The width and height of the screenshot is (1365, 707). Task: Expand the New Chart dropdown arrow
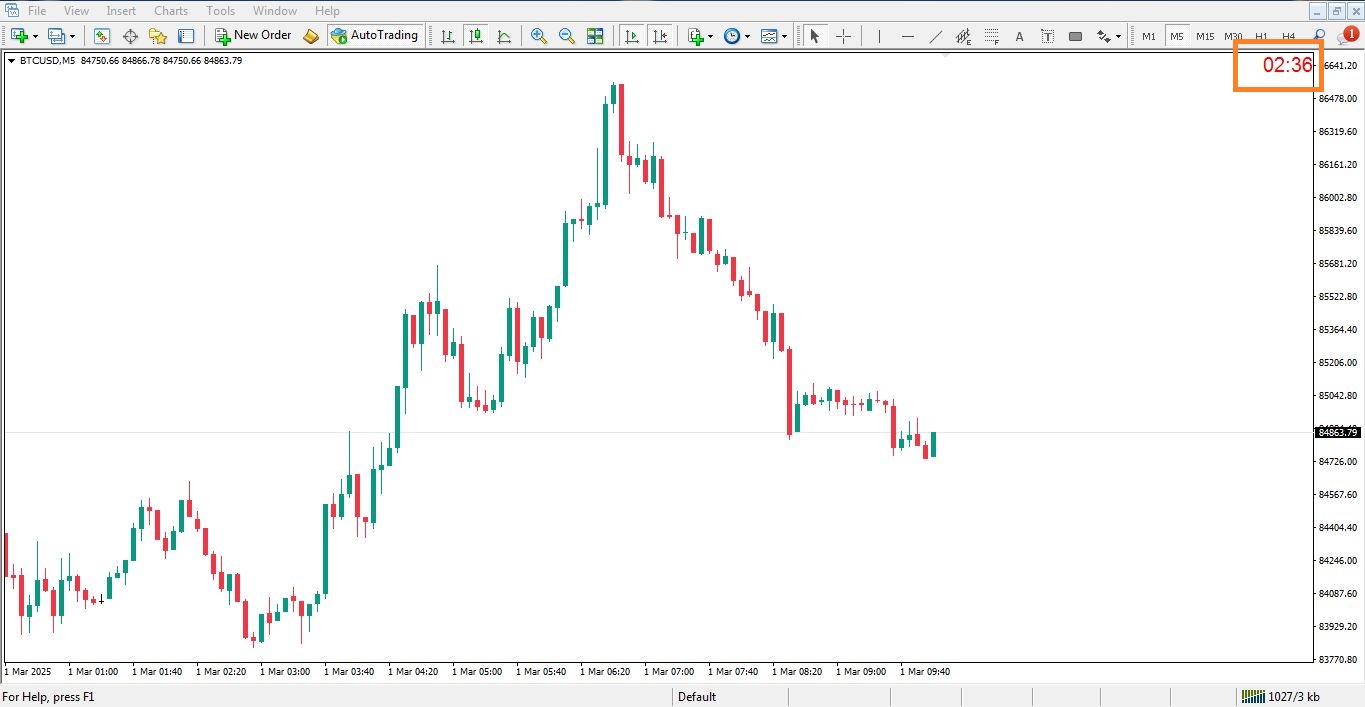click(x=35, y=36)
